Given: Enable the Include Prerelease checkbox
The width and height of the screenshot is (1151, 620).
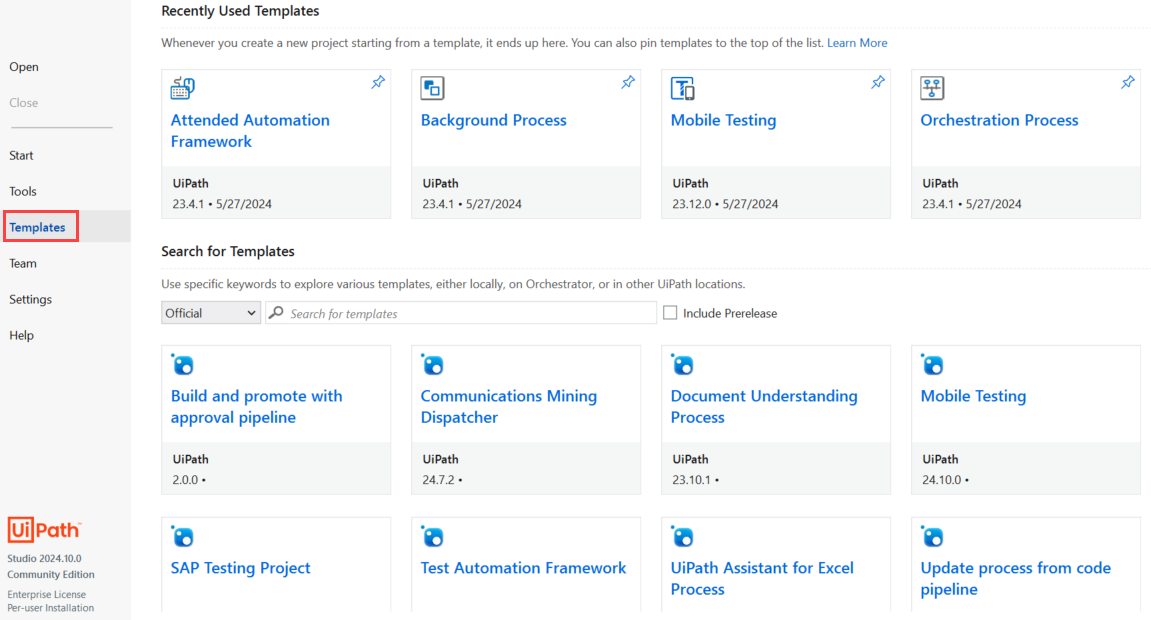Looking at the screenshot, I should [x=670, y=313].
